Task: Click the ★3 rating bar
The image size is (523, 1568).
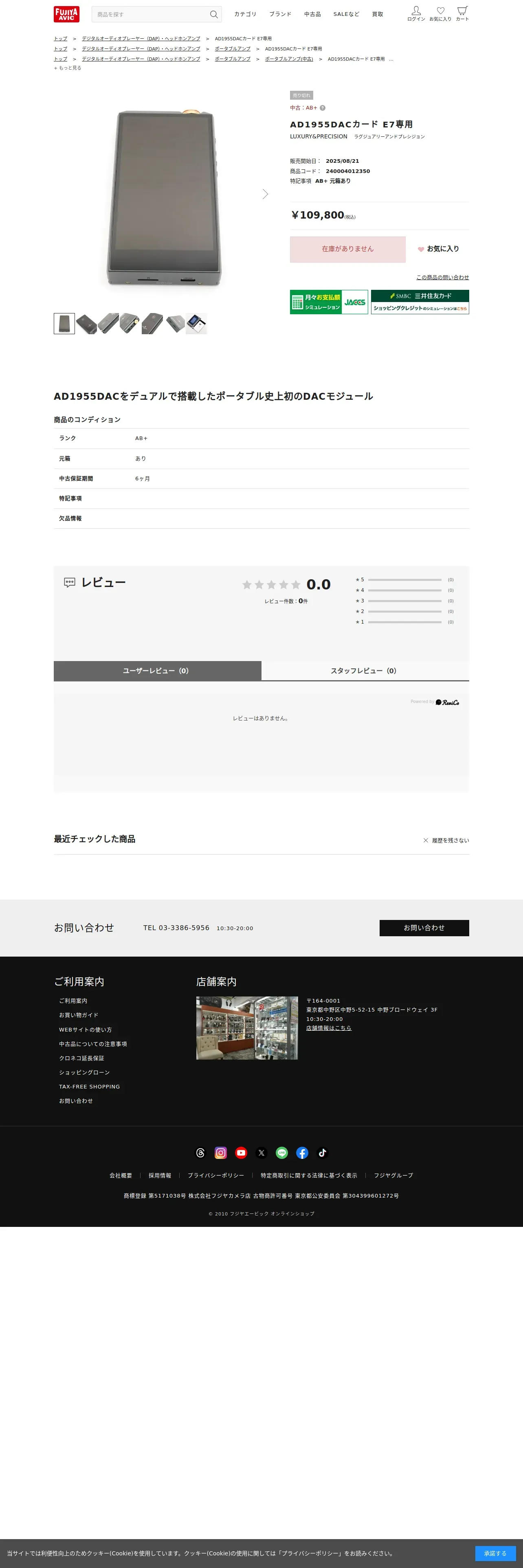Action: click(405, 601)
